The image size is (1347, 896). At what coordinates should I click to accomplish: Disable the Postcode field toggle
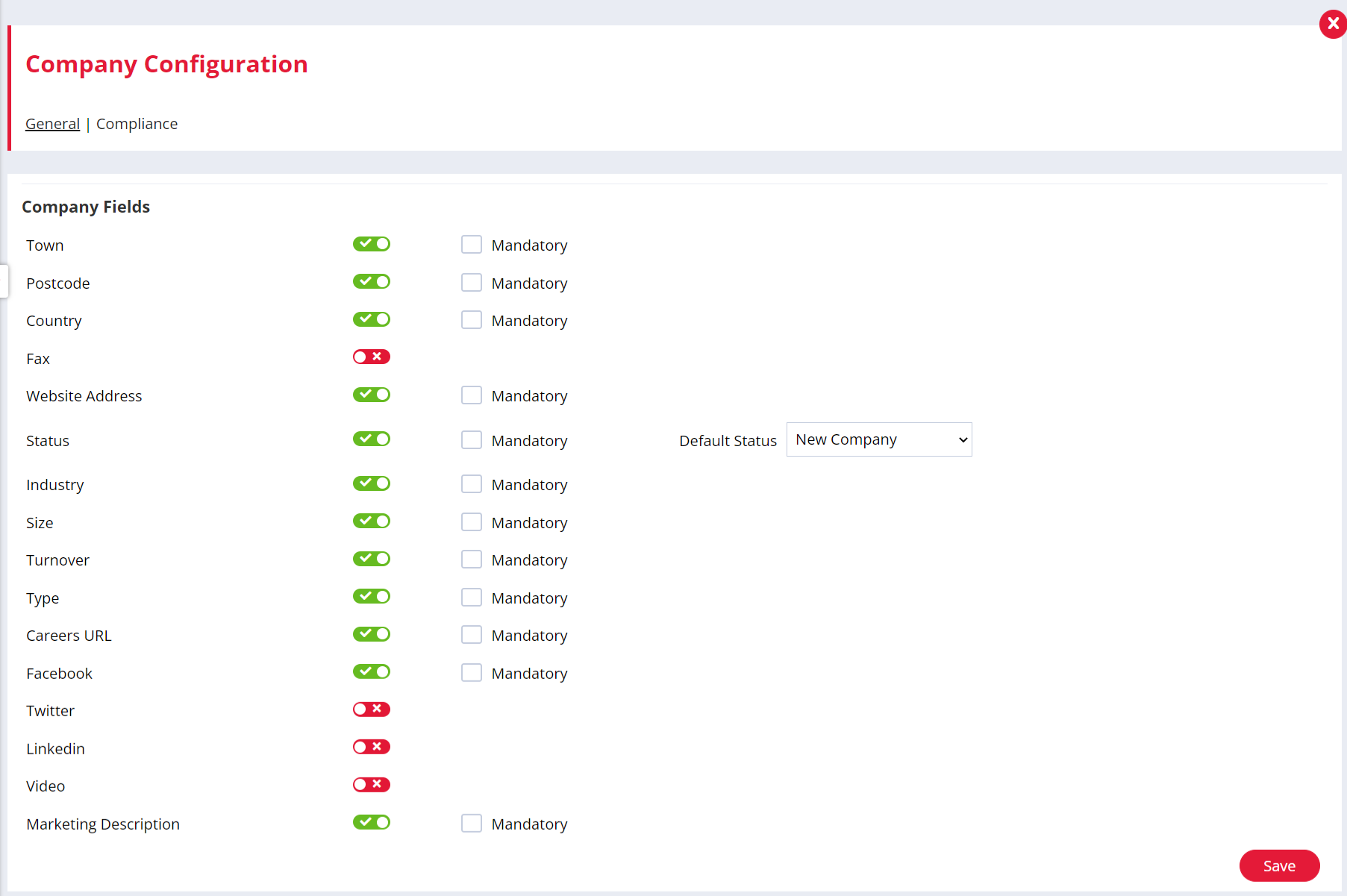[x=372, y=281]
